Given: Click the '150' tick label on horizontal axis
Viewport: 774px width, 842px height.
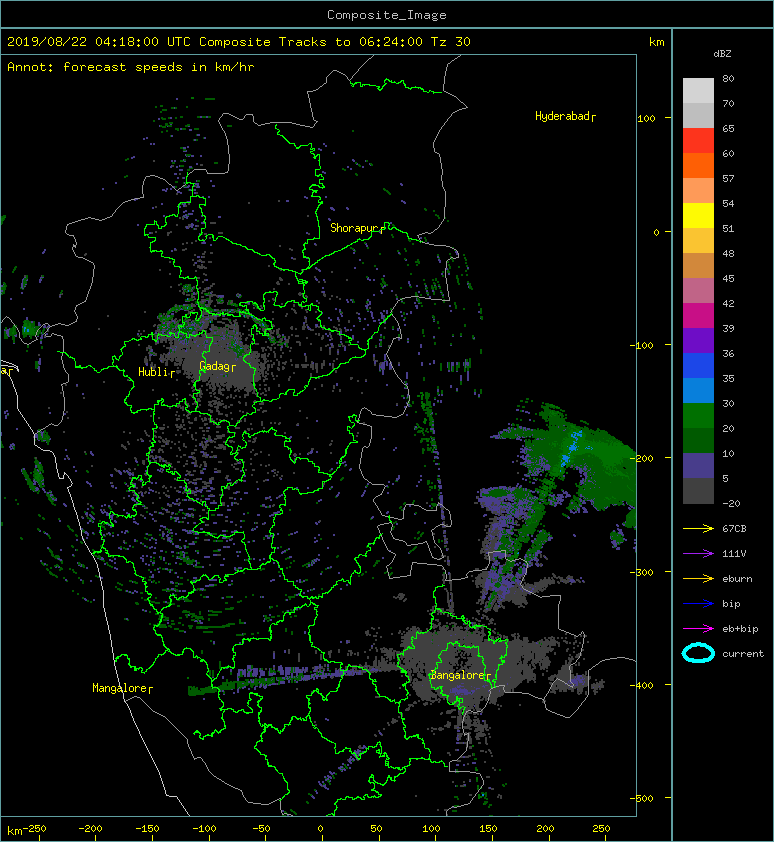Looking at the screenshot, I should click(488, 829).
